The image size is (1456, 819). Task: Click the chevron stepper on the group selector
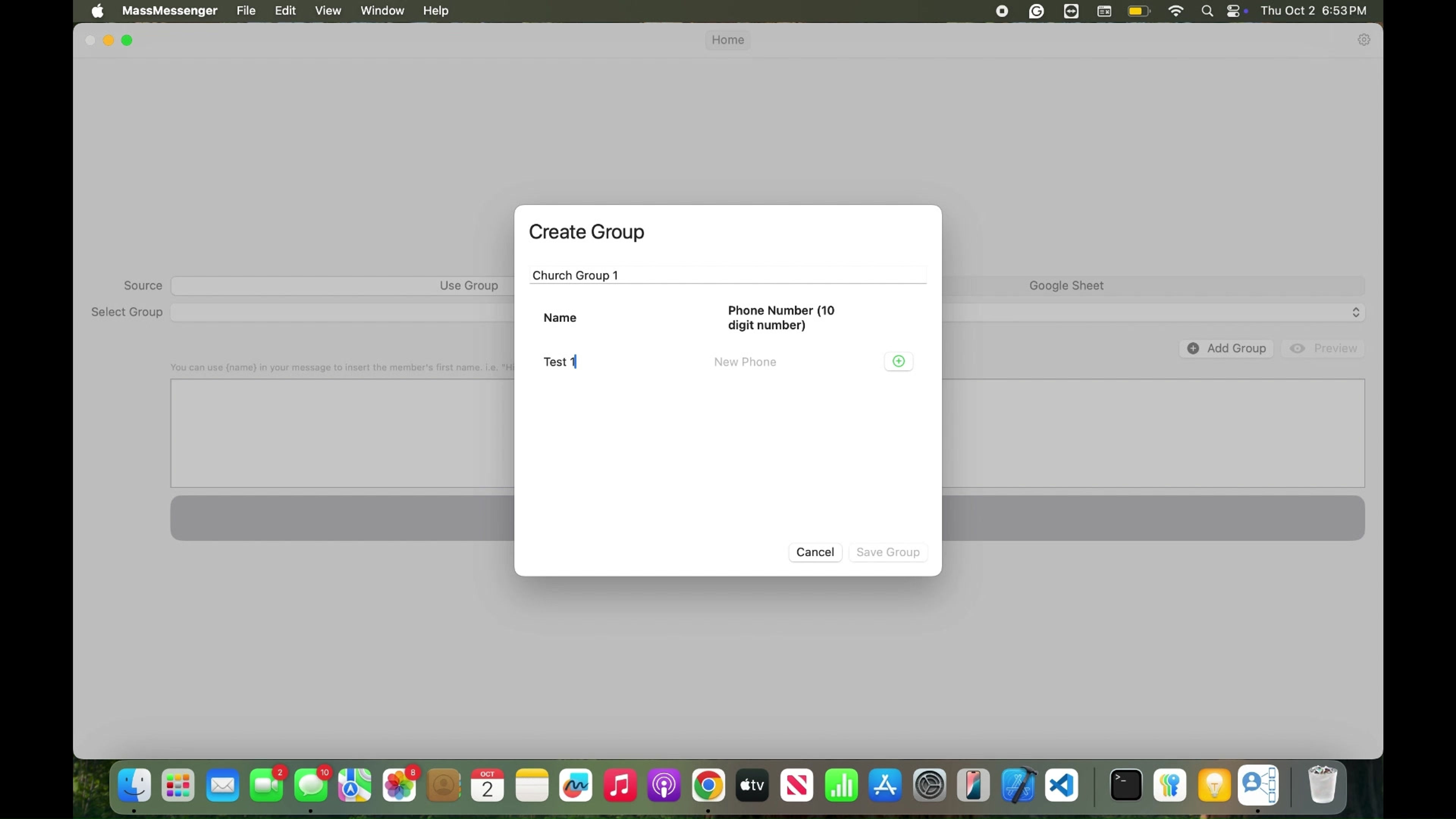tap(1356, 312)
